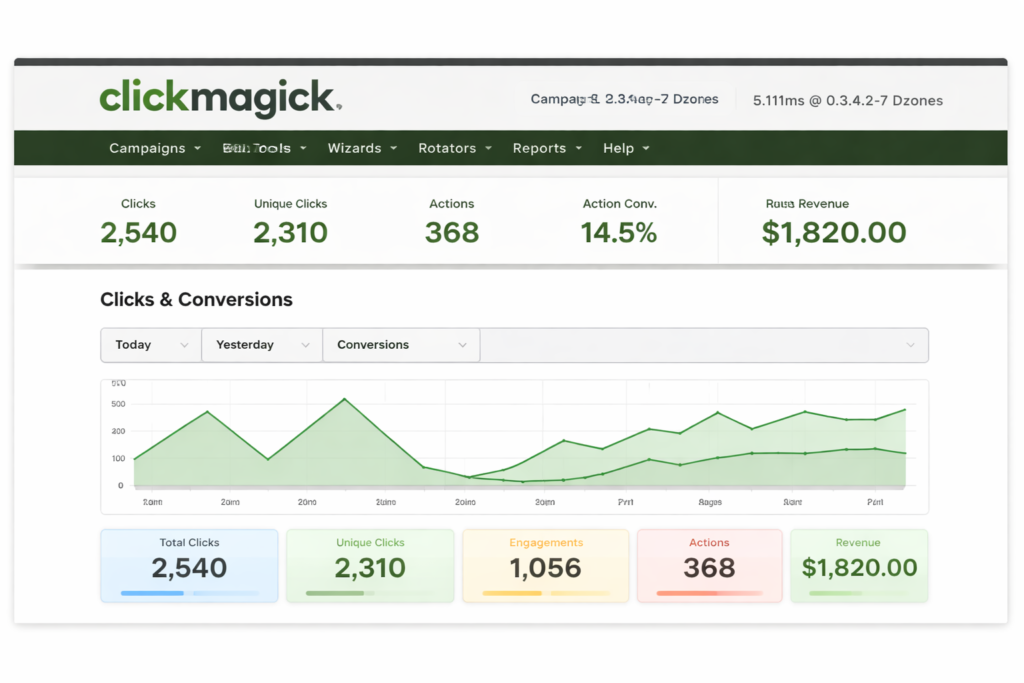Open the Total Clicks summary card

(189, 563)
